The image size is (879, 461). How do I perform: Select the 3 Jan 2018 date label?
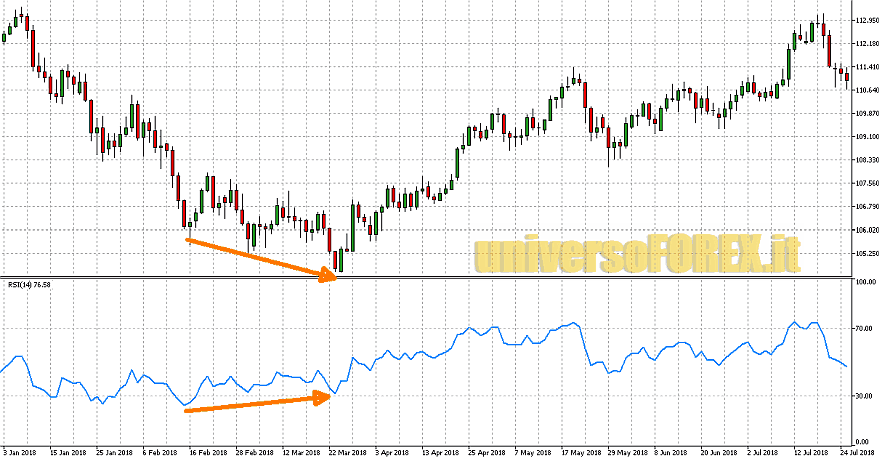tap(18, 451)
